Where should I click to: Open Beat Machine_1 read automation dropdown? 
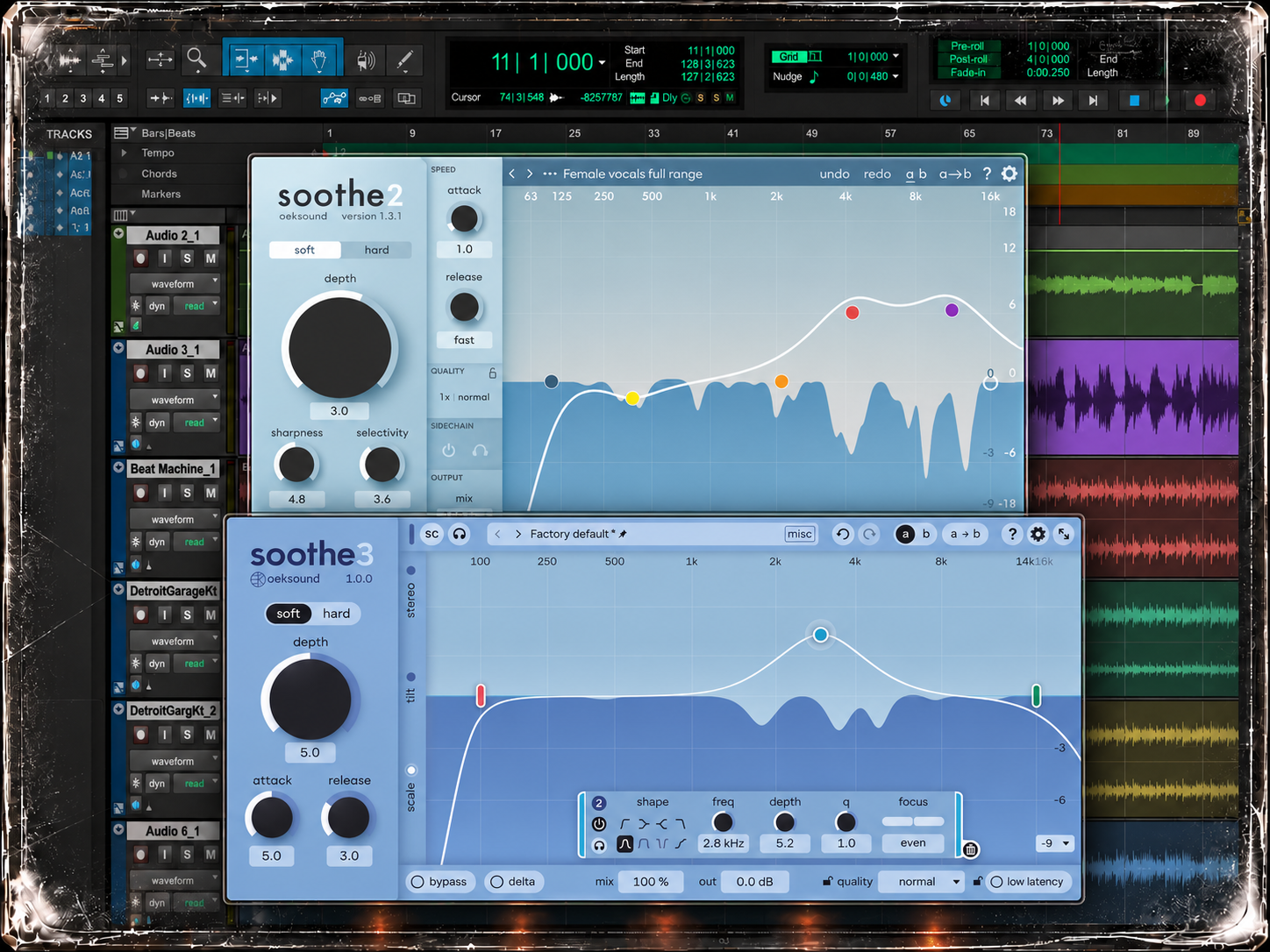pos(196,542)
